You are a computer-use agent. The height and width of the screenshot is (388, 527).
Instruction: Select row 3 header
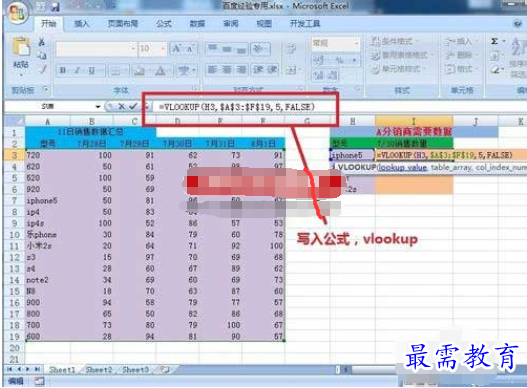14,155
